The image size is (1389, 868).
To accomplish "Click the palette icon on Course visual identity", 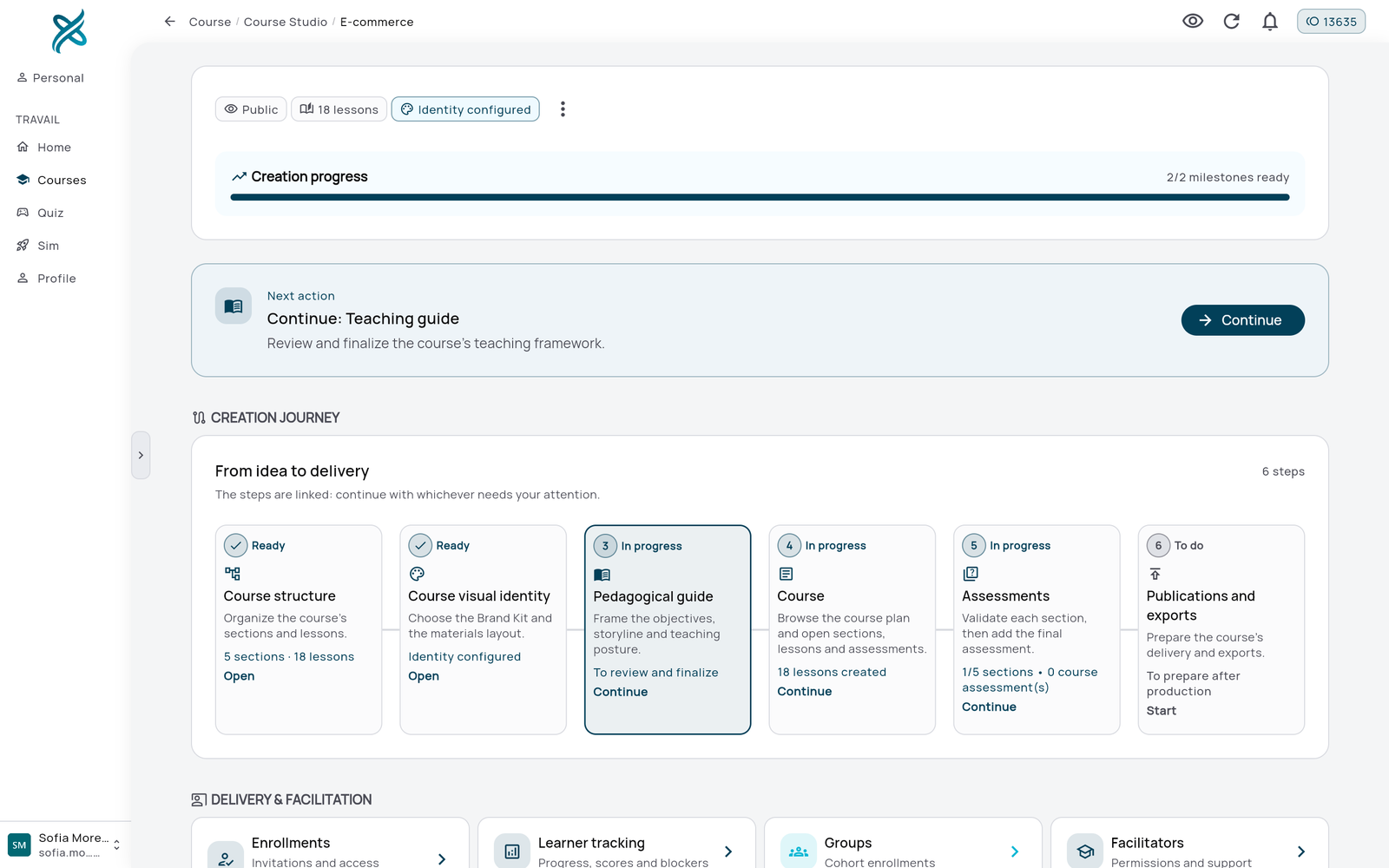I will point(417,574).
